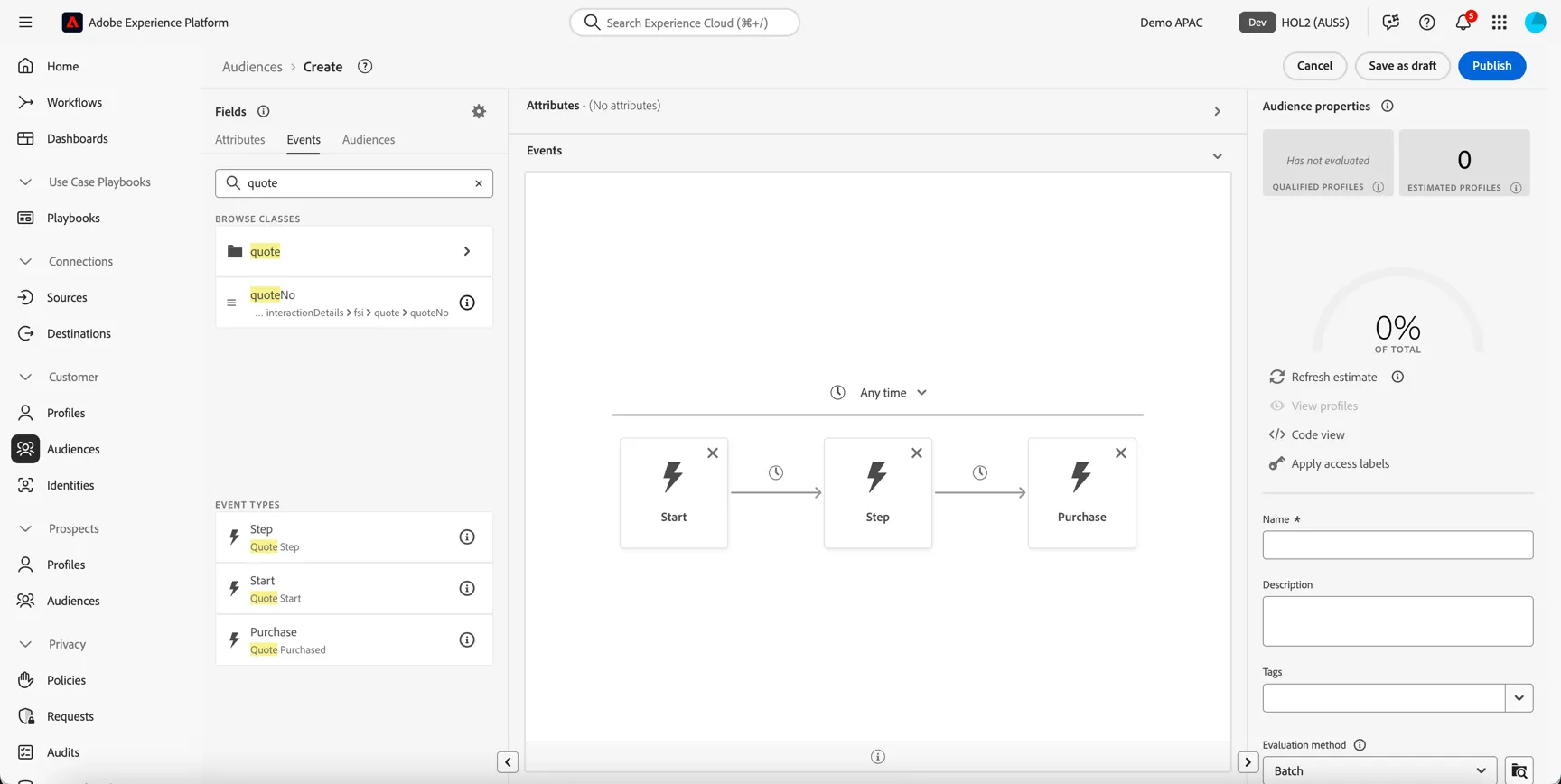Select the Step event card
This screenshot has height=784, width=1561.
coord(878,493)
